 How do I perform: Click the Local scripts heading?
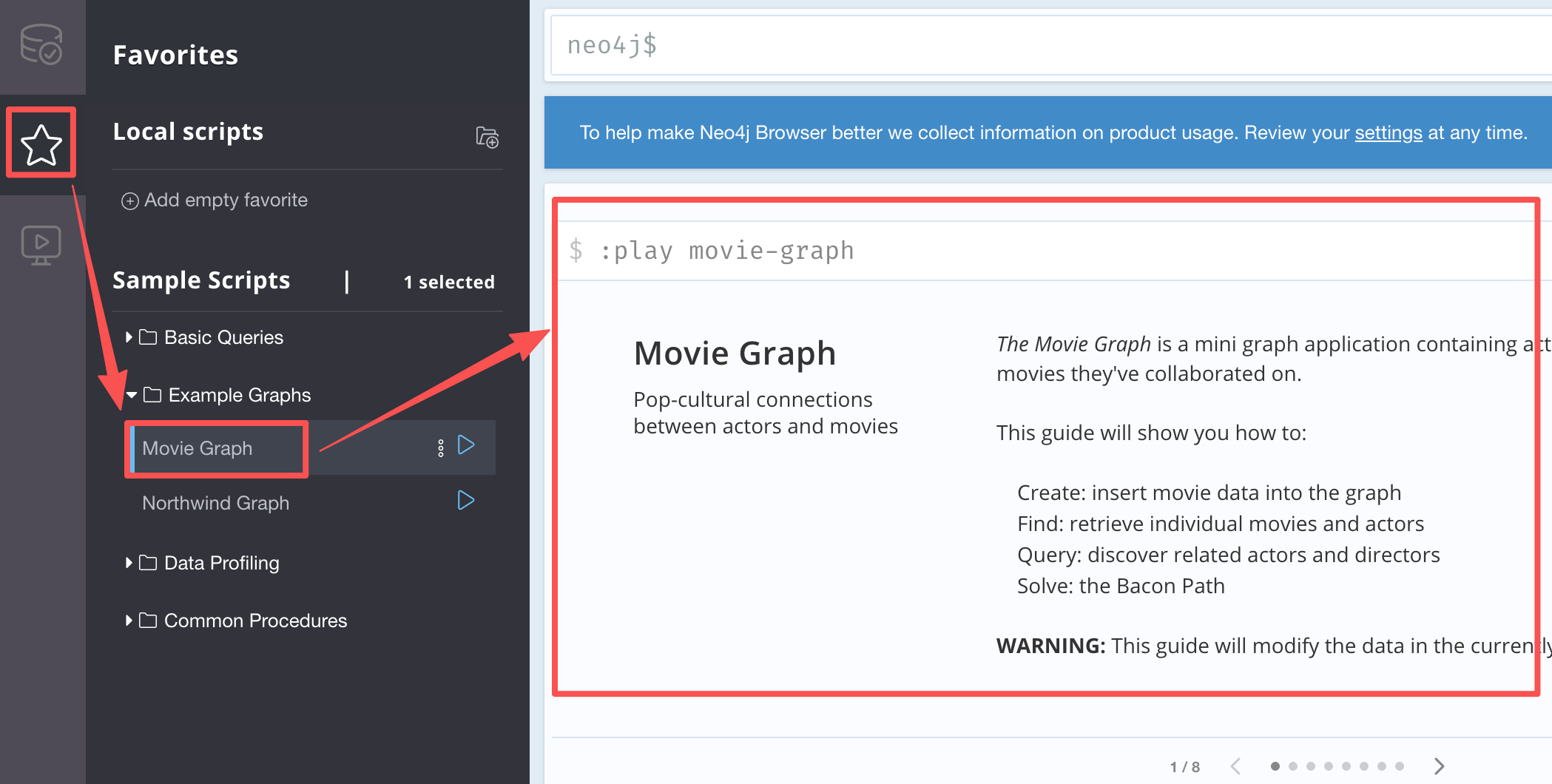[x=188, y=132]
